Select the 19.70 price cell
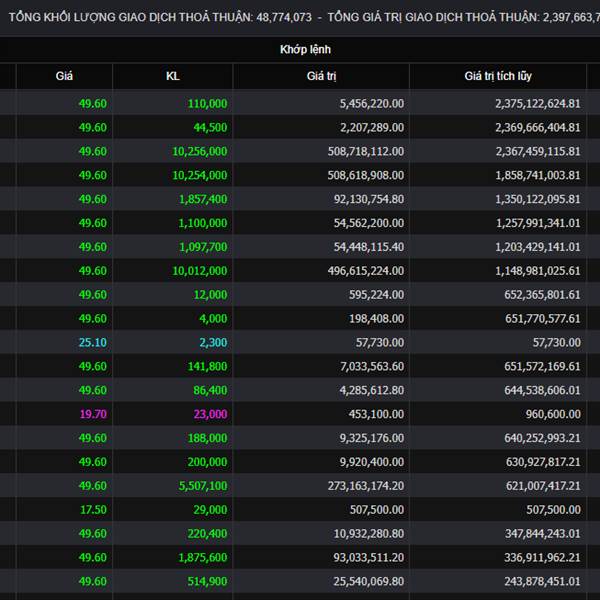 [x=64, y=414]
